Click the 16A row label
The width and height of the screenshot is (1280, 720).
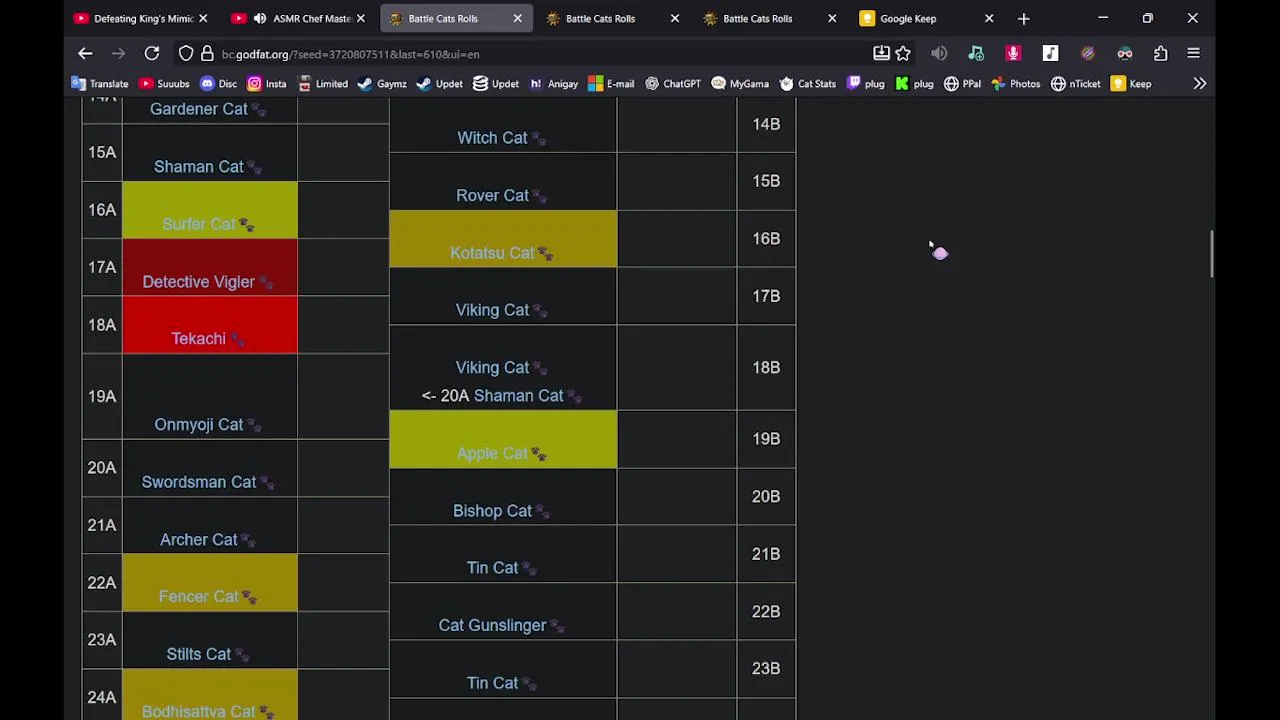102,210
